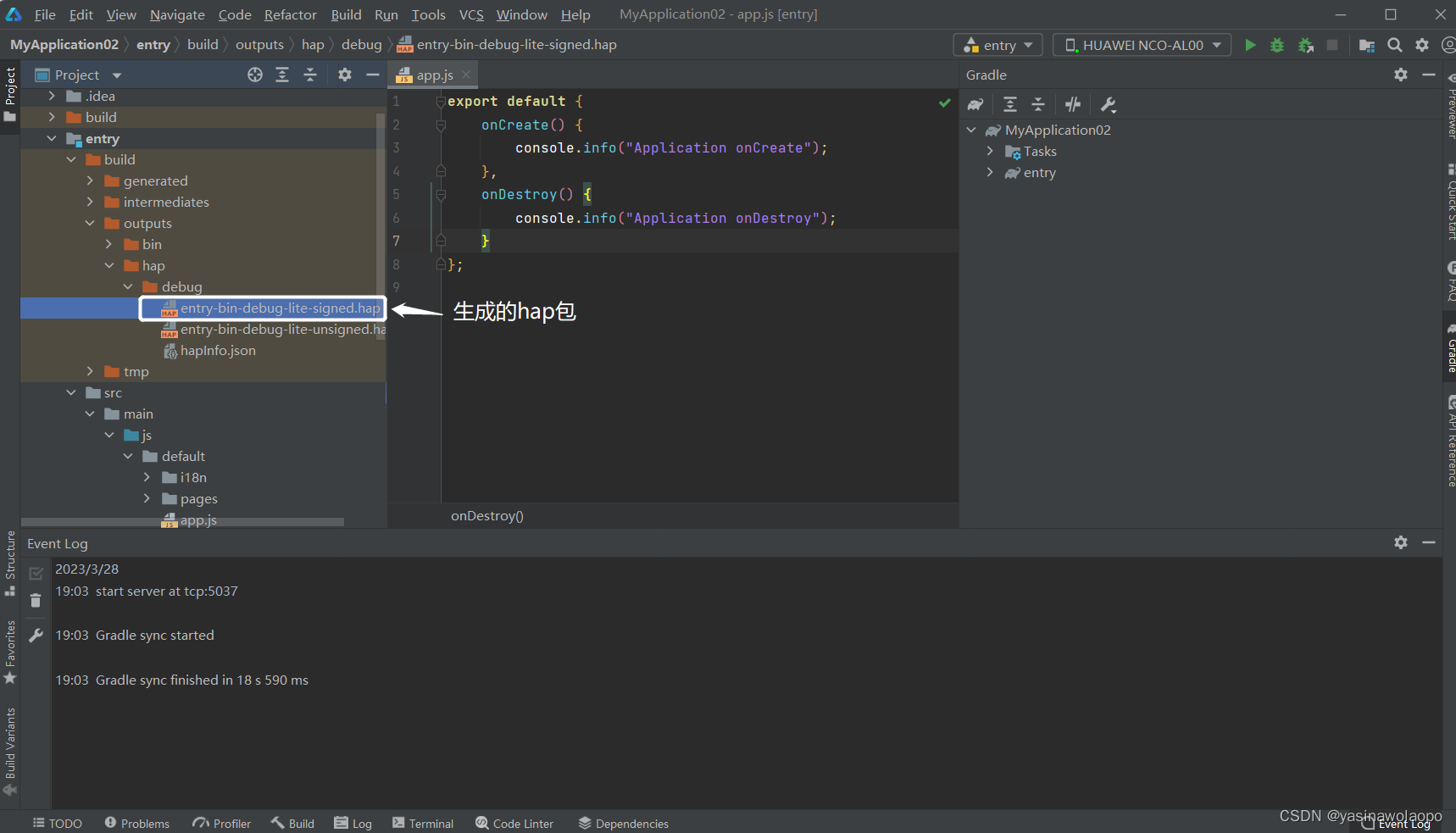
Task: Expand the .idea folder
Action: pos(52,96)
